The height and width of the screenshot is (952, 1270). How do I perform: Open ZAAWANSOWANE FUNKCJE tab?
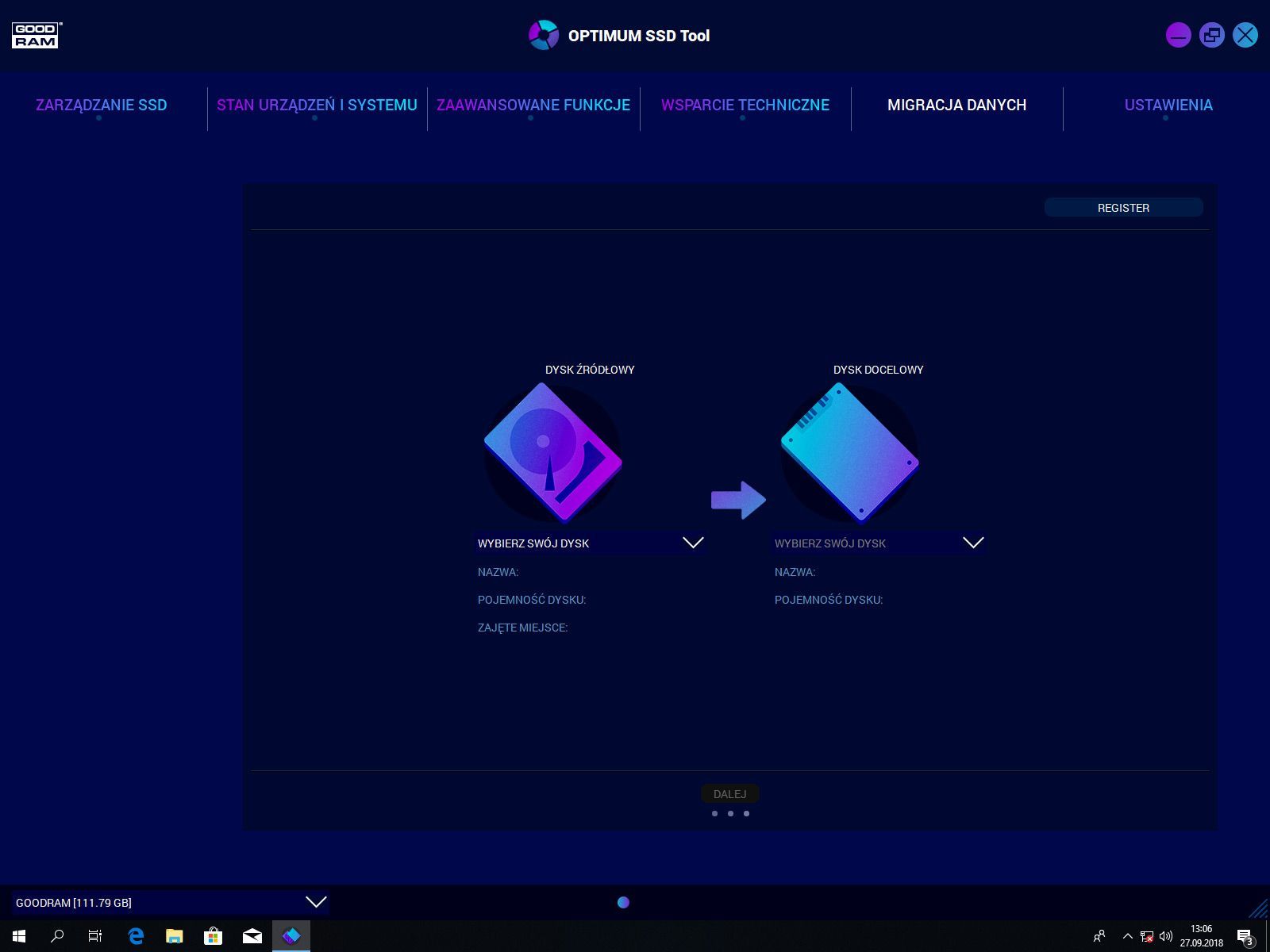tap(533, 105)
